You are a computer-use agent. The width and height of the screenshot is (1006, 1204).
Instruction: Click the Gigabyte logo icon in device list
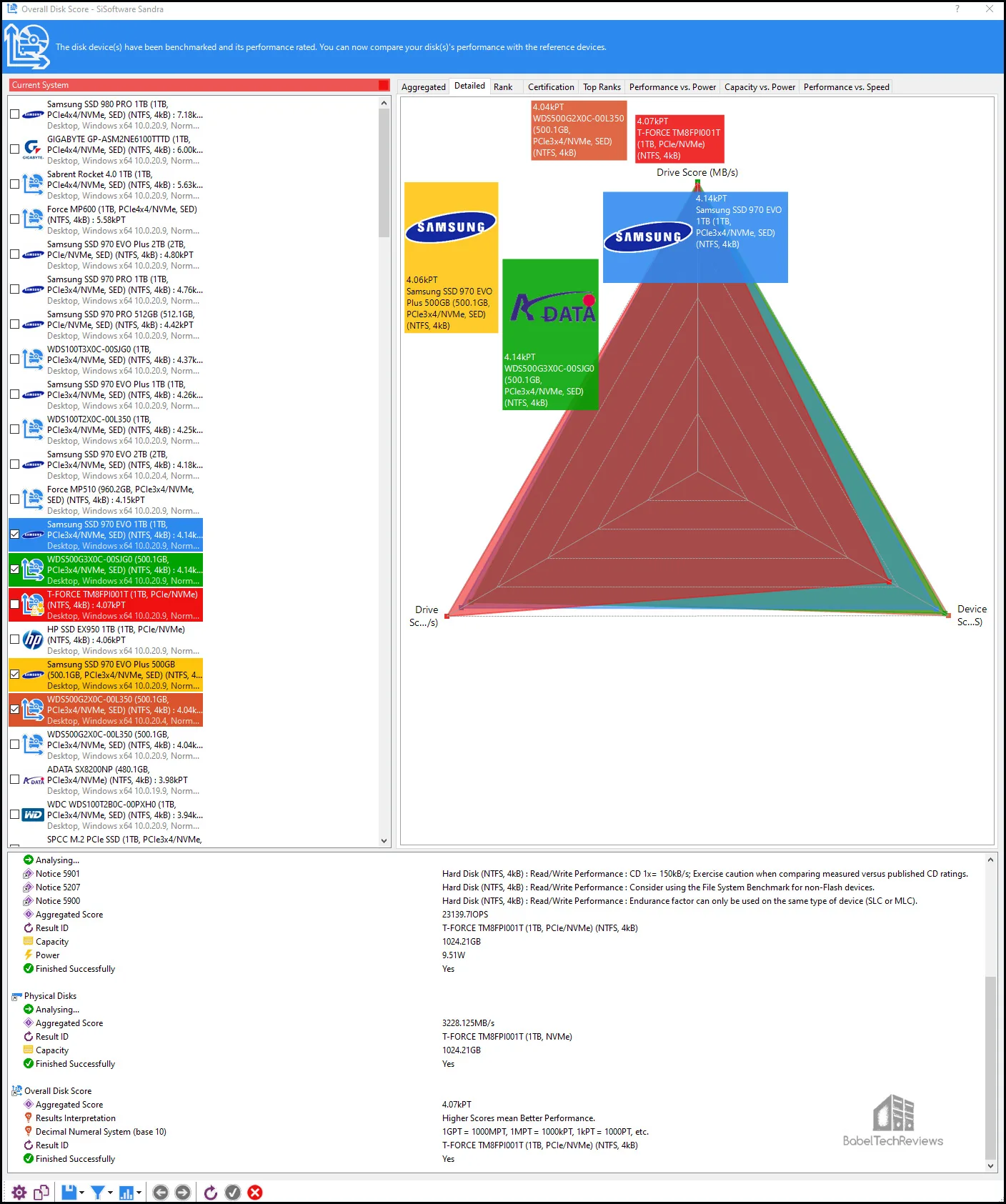pyautogui.click(x=33, y=149)
